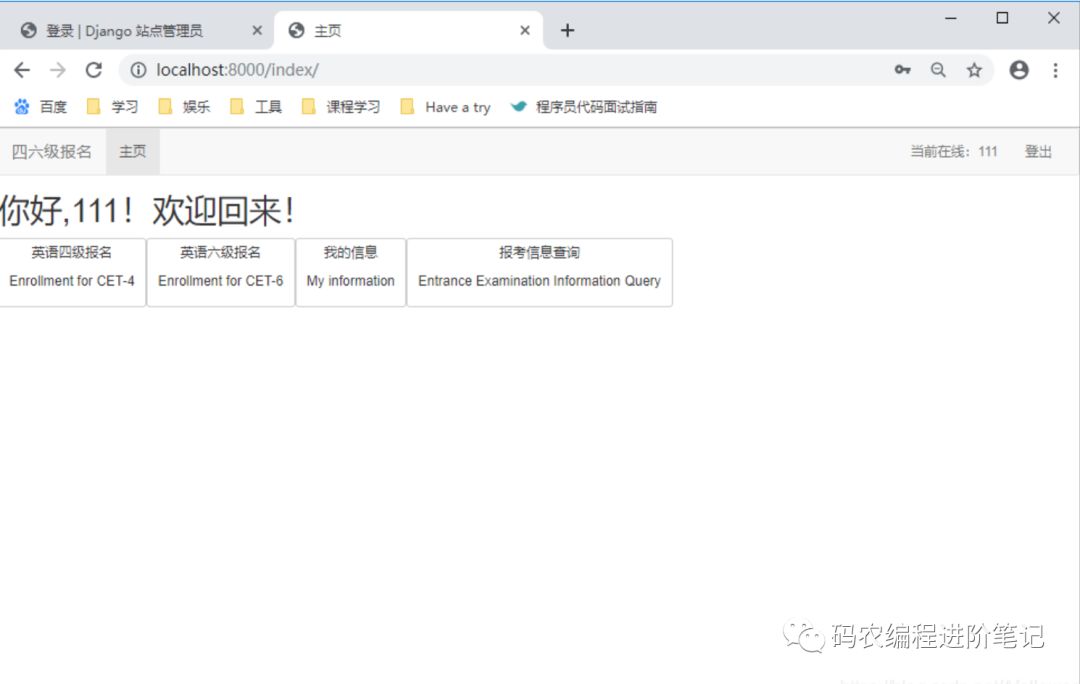Reload the page with the refresh icon
This screenshot has height=684, width=1080.
coord(94,70)
